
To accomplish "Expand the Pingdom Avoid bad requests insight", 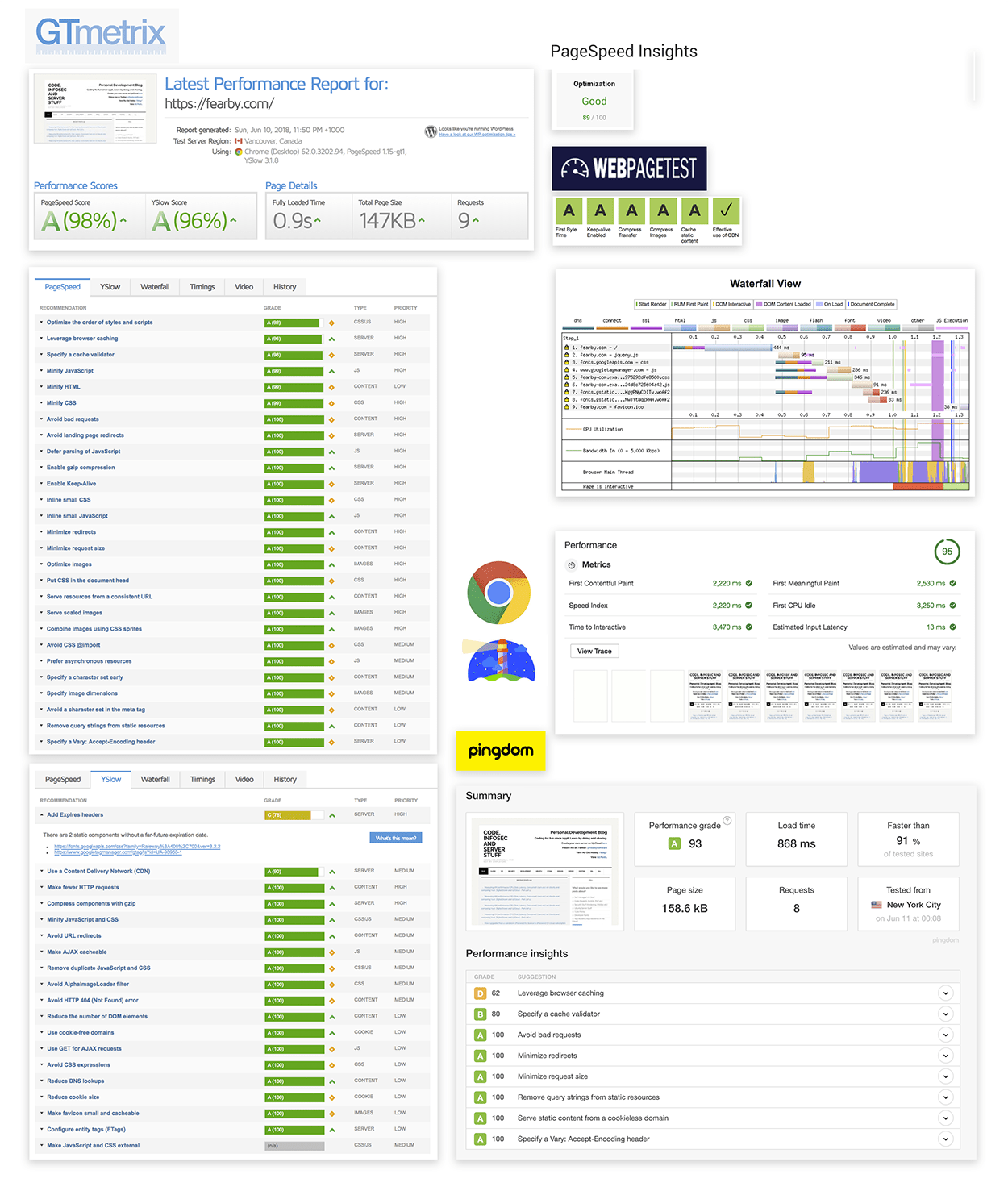I will point(946,1035).
